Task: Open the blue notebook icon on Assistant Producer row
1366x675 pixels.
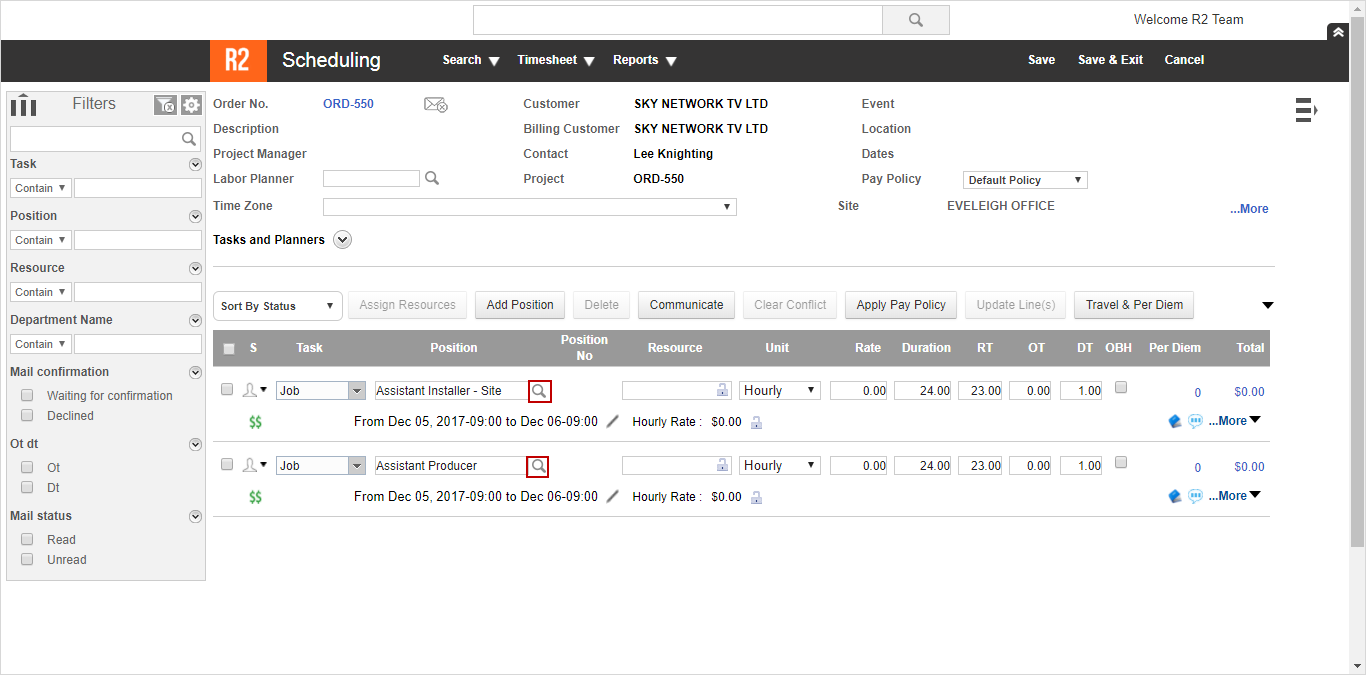Action: coord(1175,496)
